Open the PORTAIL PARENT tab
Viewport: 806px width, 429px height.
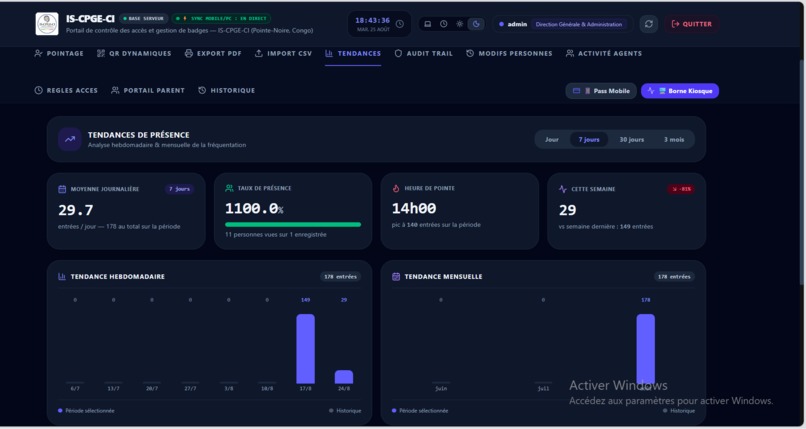point(148,90)
